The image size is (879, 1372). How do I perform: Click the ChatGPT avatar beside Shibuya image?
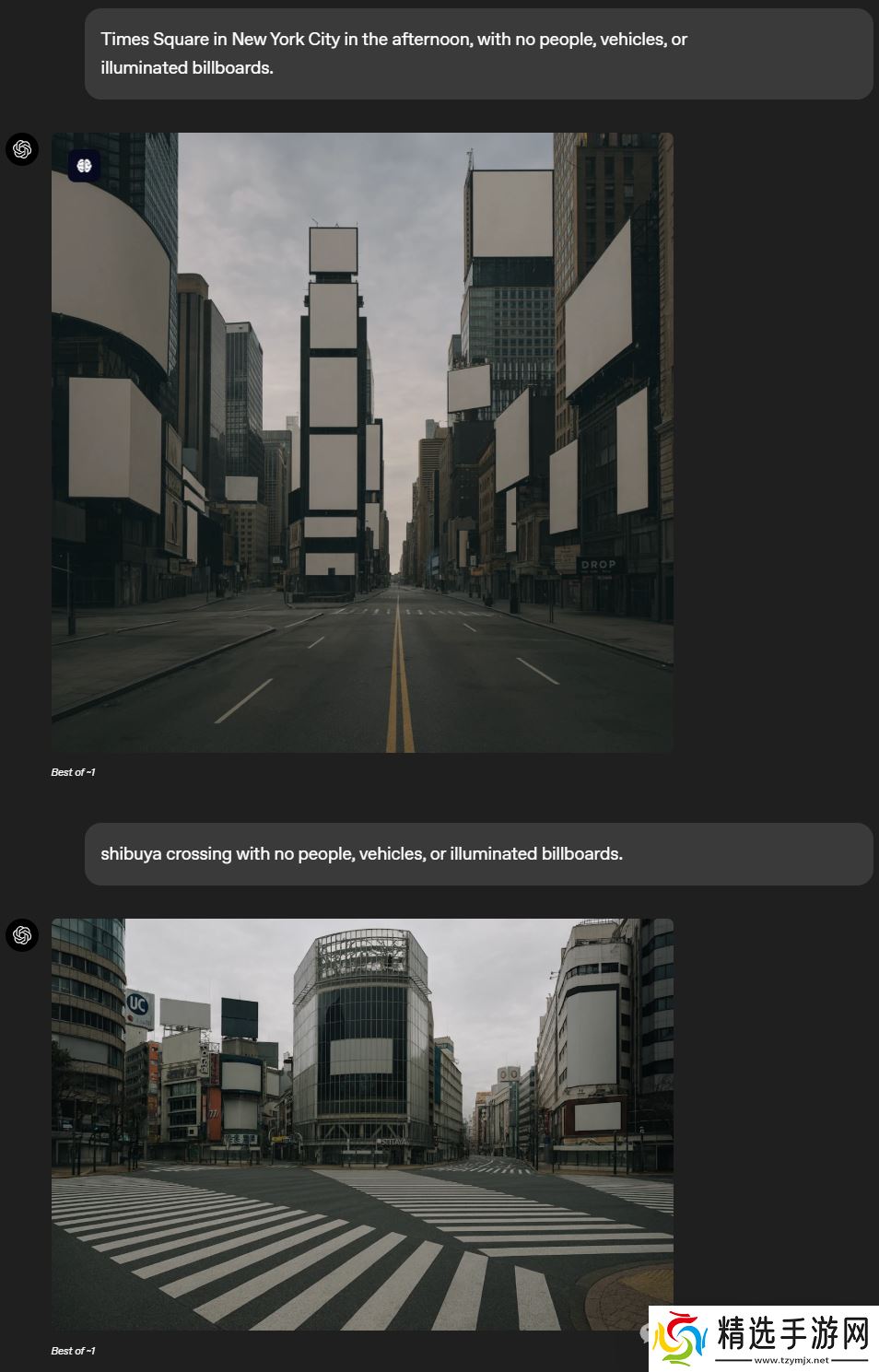(x=22, y=935)
